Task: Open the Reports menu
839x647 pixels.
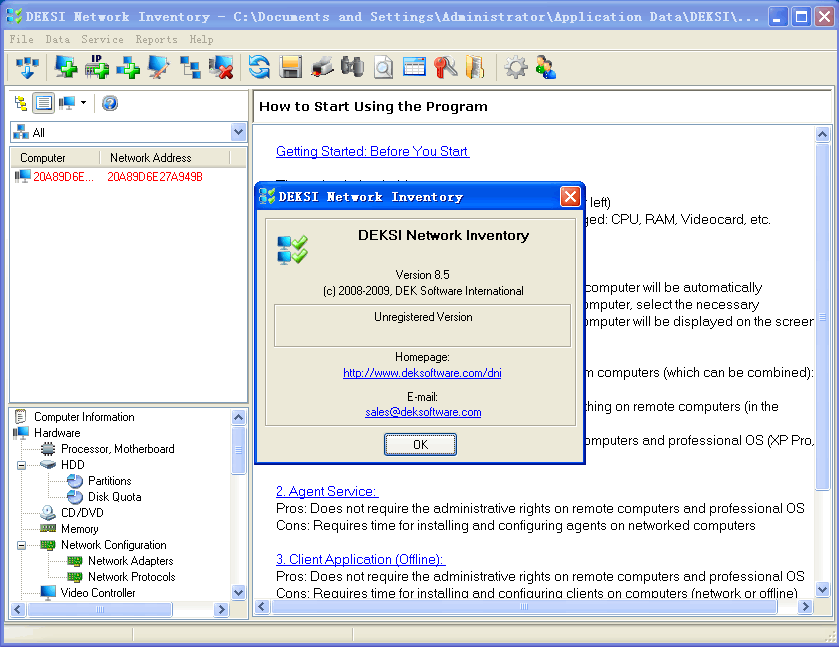Action: coord(156,39)
